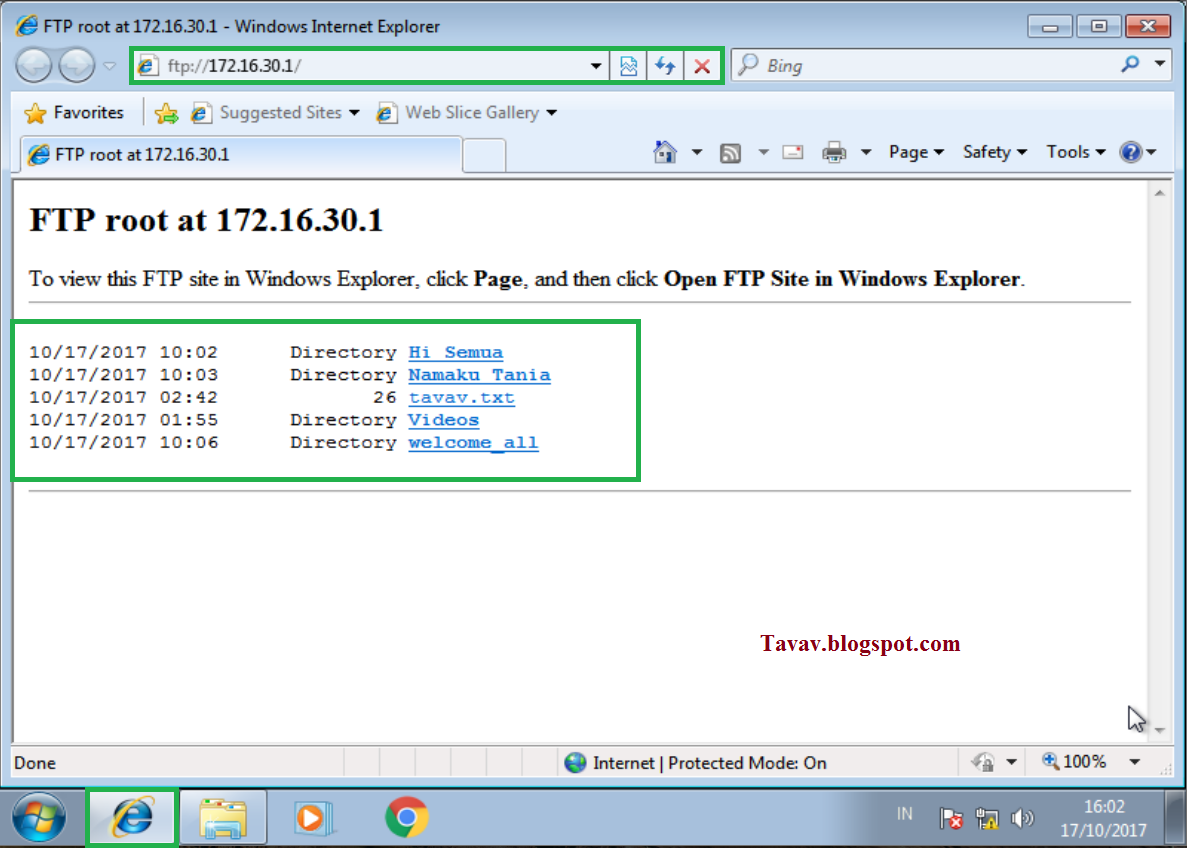
Task: Open the tavav.txt file link
Action: tap(461, 397)
